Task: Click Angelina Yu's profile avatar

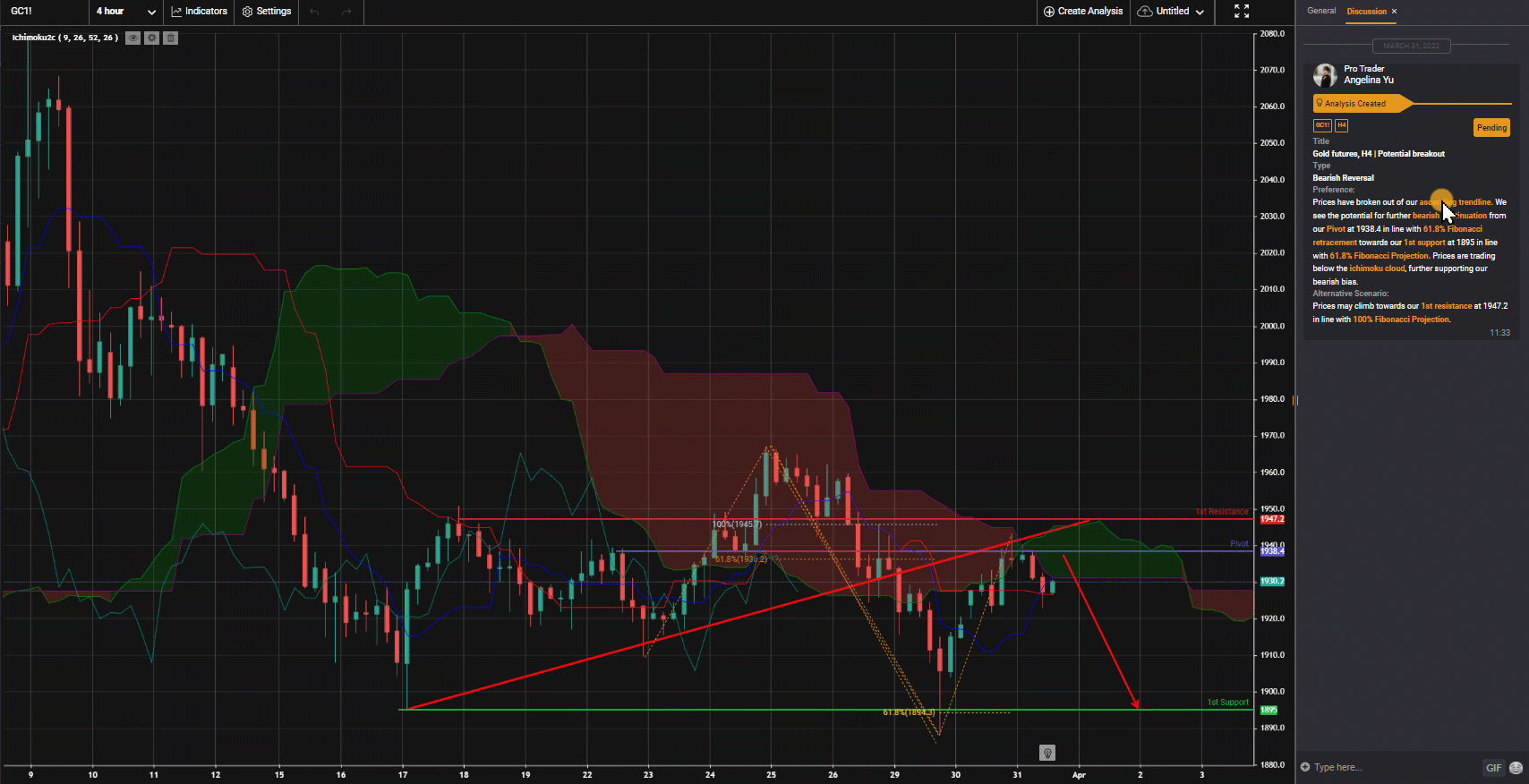Action: [x=1325, y=75]
